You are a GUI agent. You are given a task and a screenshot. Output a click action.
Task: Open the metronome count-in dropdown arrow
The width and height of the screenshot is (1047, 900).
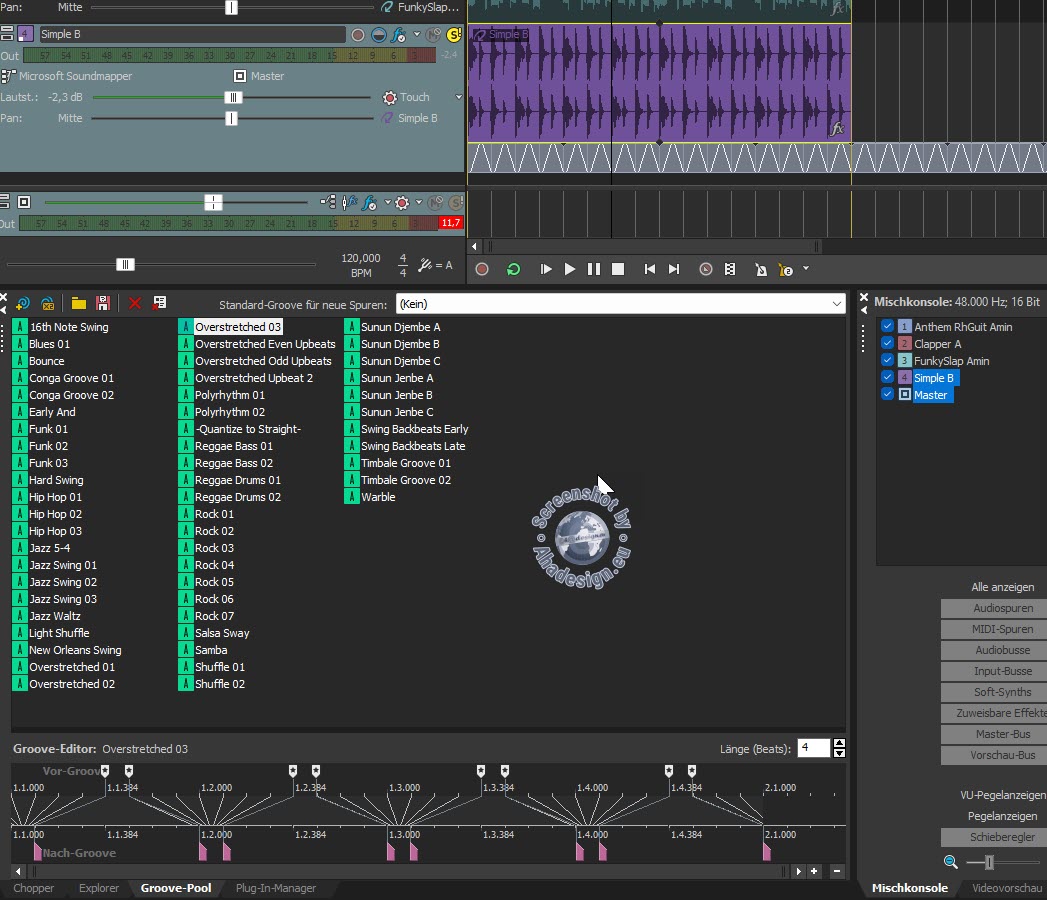[806, 268]
